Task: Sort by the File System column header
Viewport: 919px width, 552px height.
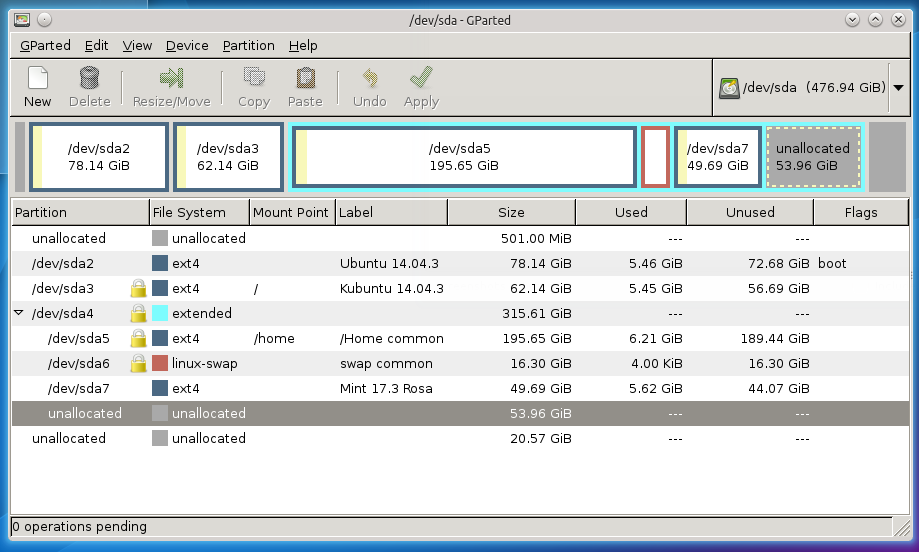Action: click(198, 212)
